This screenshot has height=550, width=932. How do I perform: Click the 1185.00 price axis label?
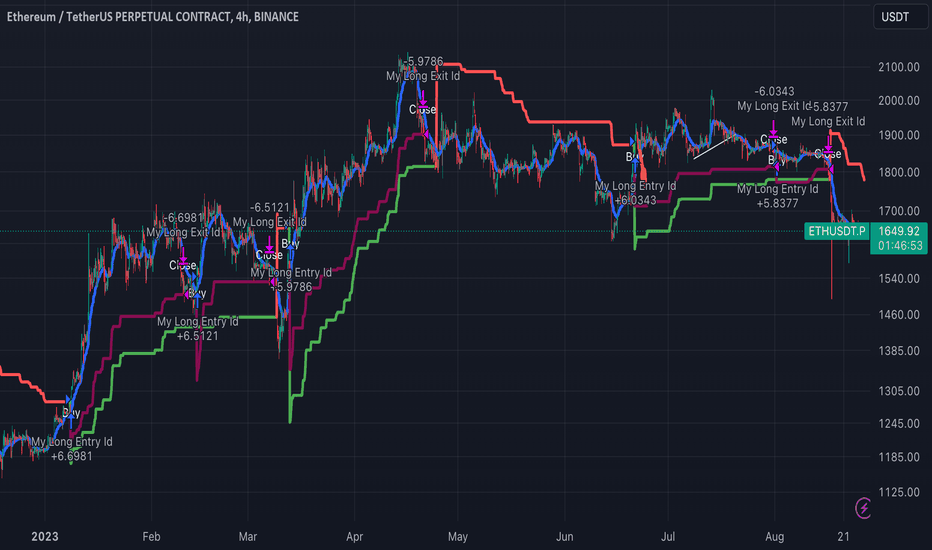pos(899,457)
